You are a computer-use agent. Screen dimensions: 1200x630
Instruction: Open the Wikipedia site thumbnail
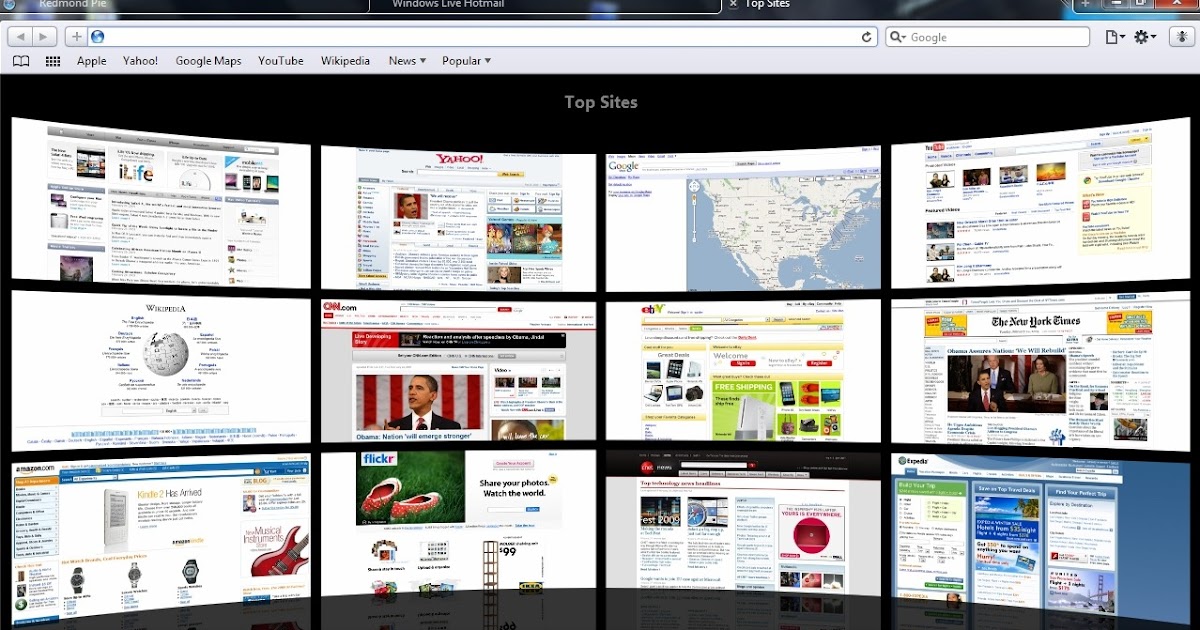click(x=161, y=370)
